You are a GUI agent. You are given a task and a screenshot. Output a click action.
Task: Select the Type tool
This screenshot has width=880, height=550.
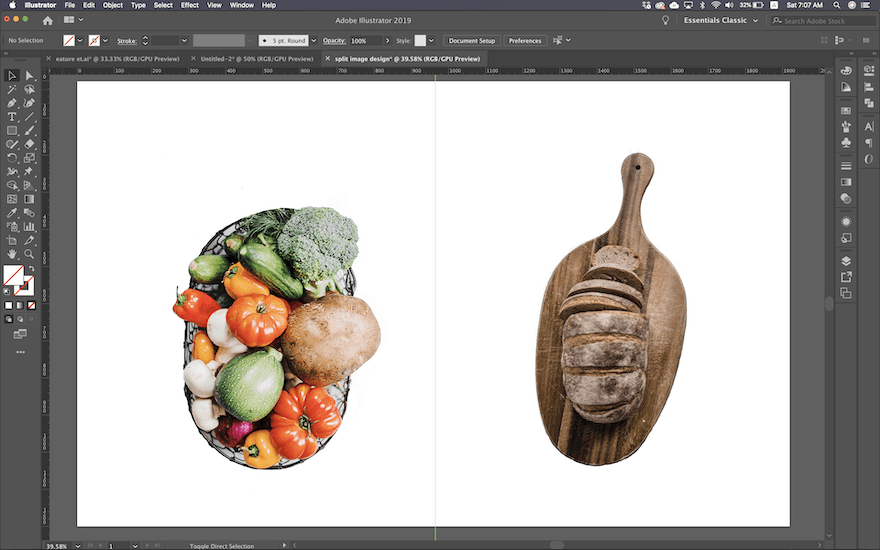[x=12, y=117]
